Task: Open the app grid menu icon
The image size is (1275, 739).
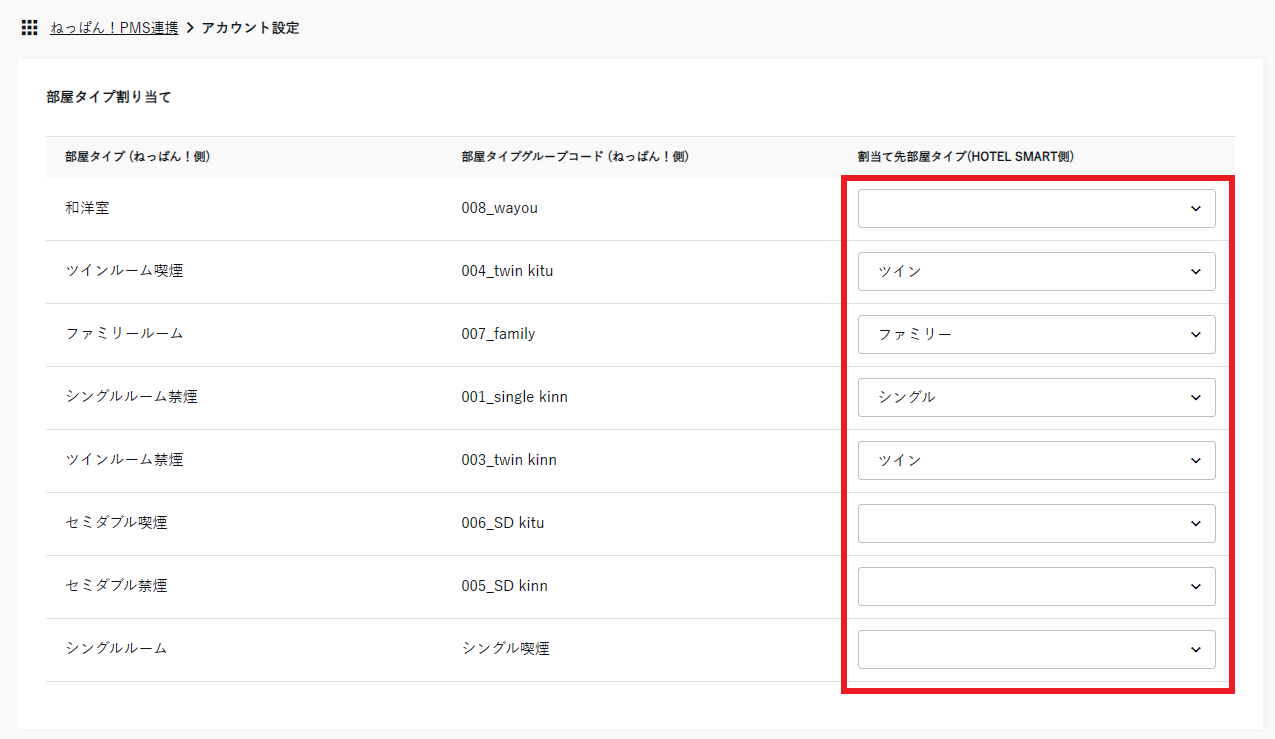Action: point(29,28)
